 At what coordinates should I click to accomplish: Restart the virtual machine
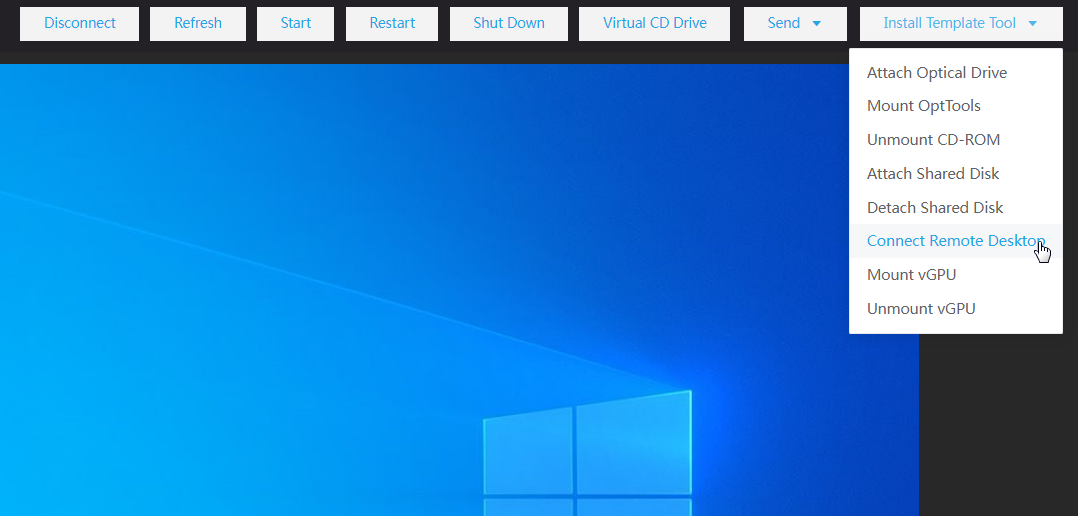(392, 23)
